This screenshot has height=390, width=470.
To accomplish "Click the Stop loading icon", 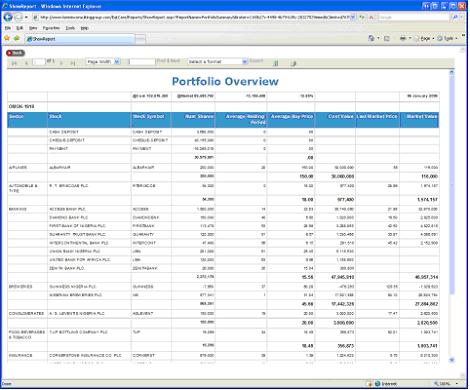I will click(x=371, y=17).
